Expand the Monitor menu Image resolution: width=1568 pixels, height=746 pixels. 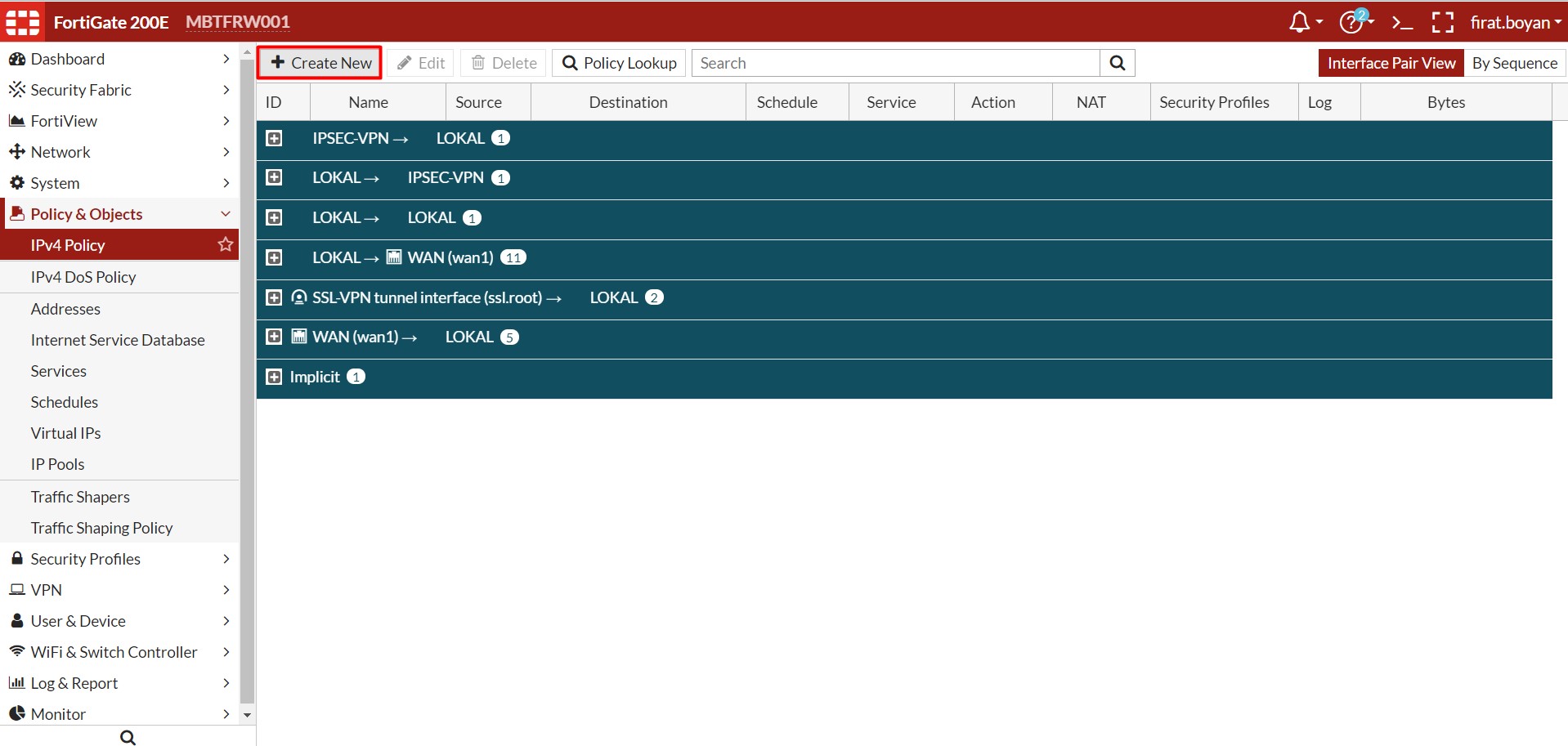119,714
